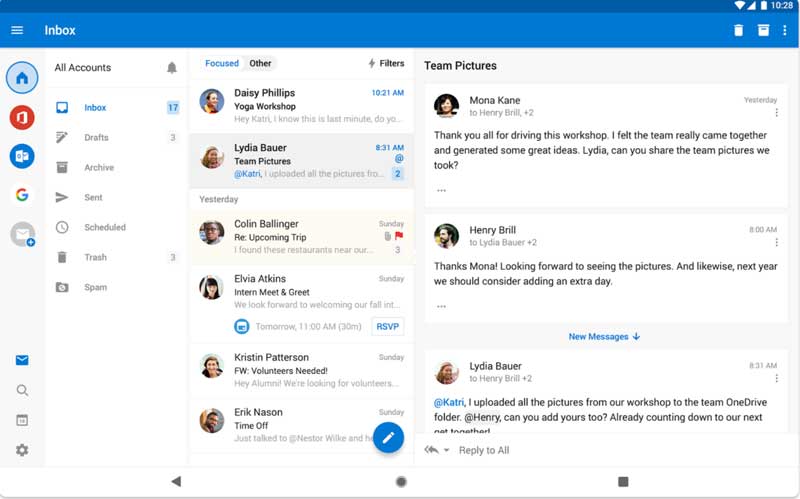Open the Sent folder
This screenshot has width=800, height=499.
[x=117, y=197]
